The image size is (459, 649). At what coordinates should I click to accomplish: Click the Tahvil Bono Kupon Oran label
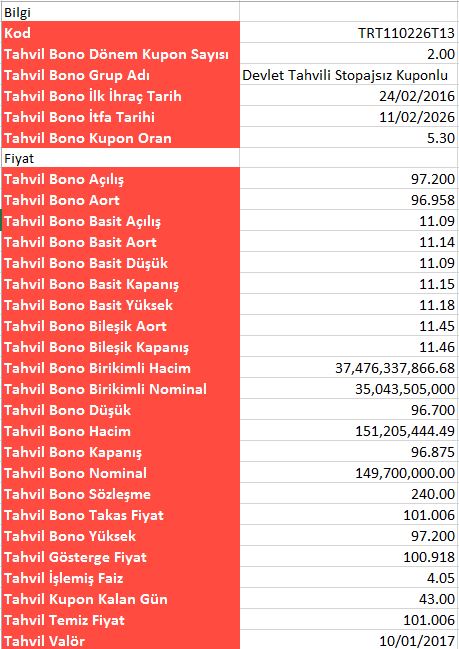[88, 138]
